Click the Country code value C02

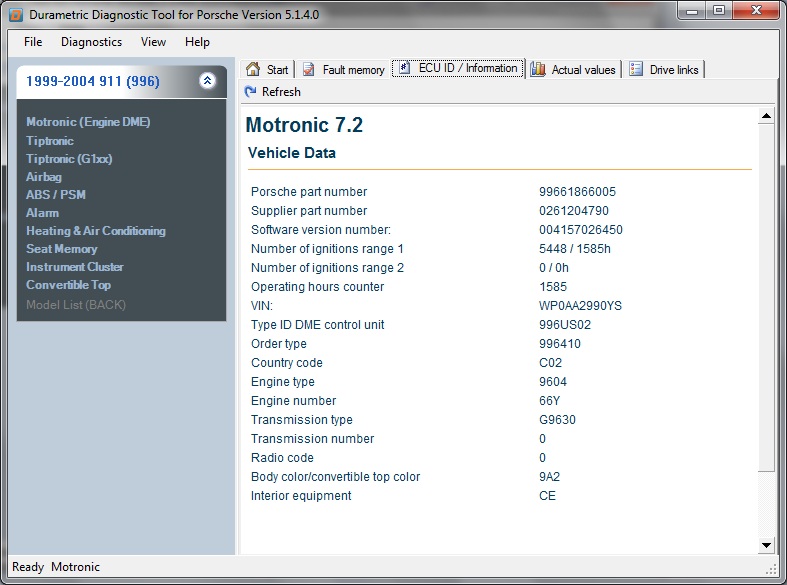pos(551,363)
